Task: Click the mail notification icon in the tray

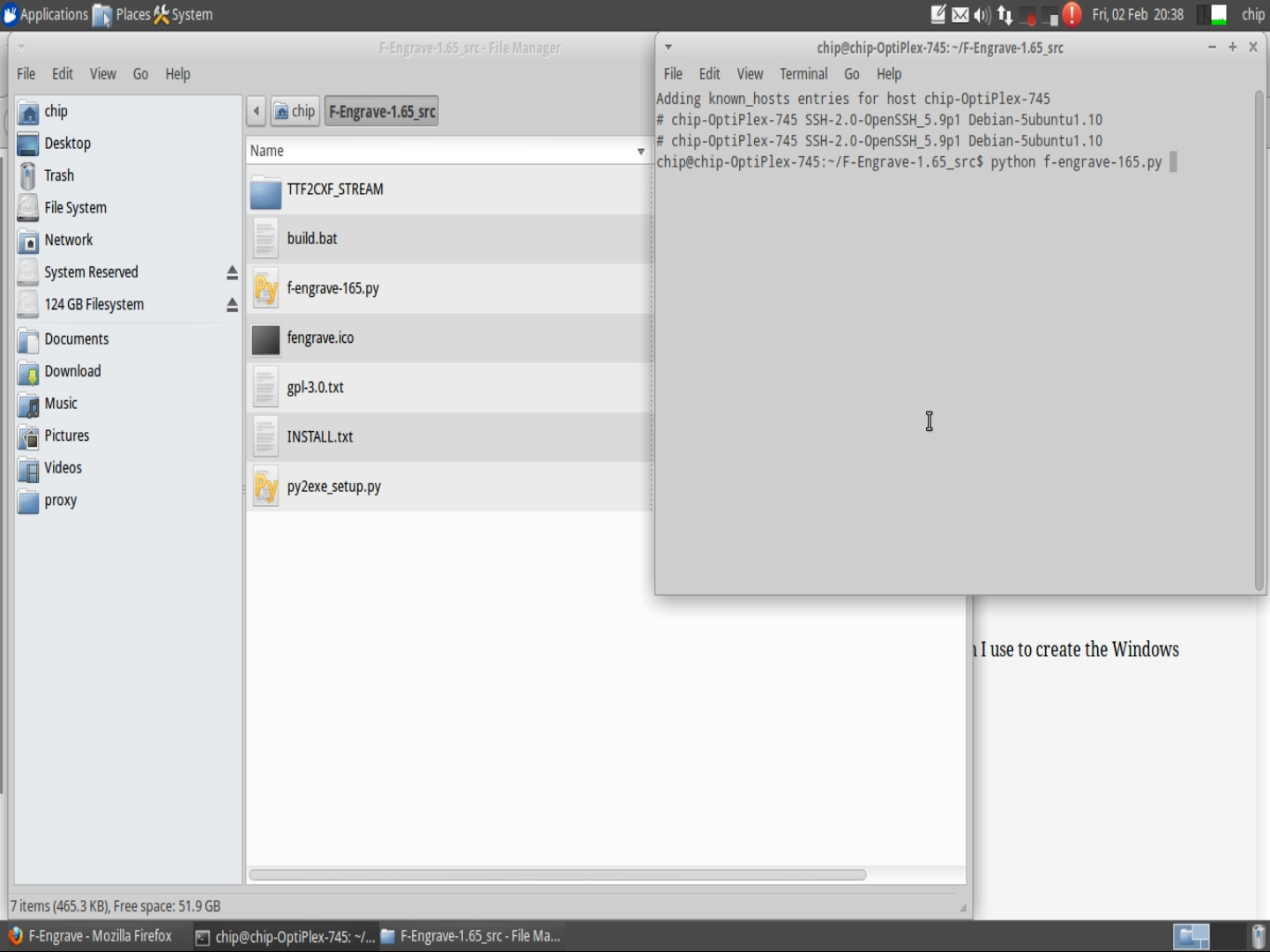Action: [x=960, y=14]
